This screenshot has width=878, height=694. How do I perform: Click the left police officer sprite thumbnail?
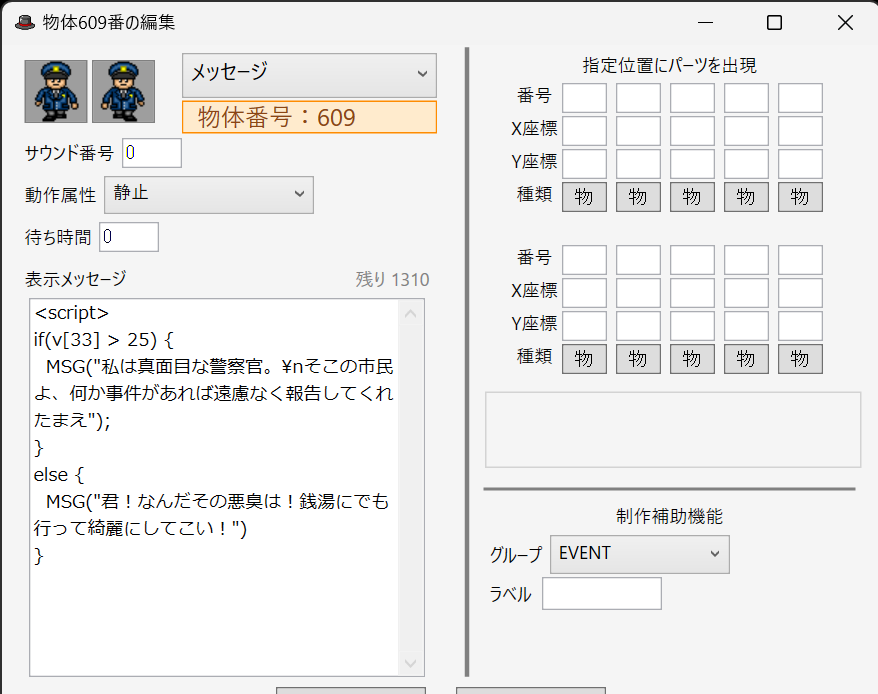click(x=56, y=91)
